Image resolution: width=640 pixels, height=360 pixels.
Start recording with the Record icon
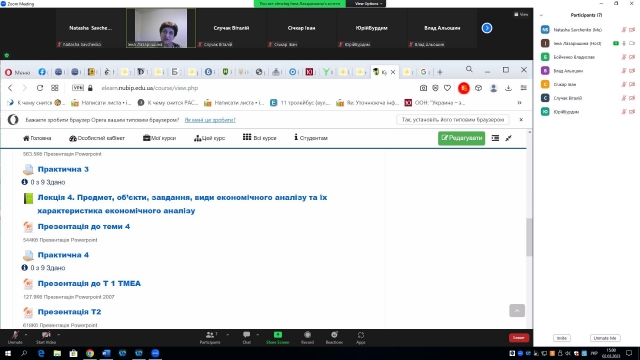pyautogui.click(x=307, y=335)
